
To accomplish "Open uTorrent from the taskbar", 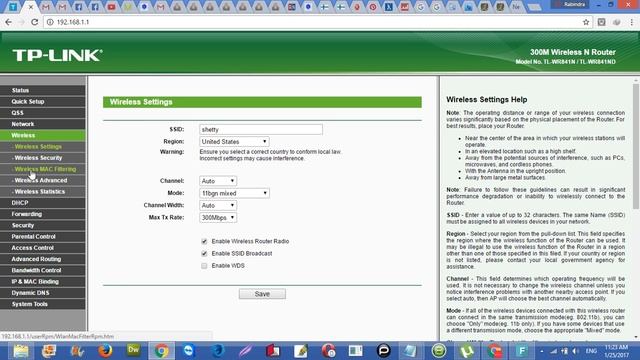I will click(x=467, y=351).
